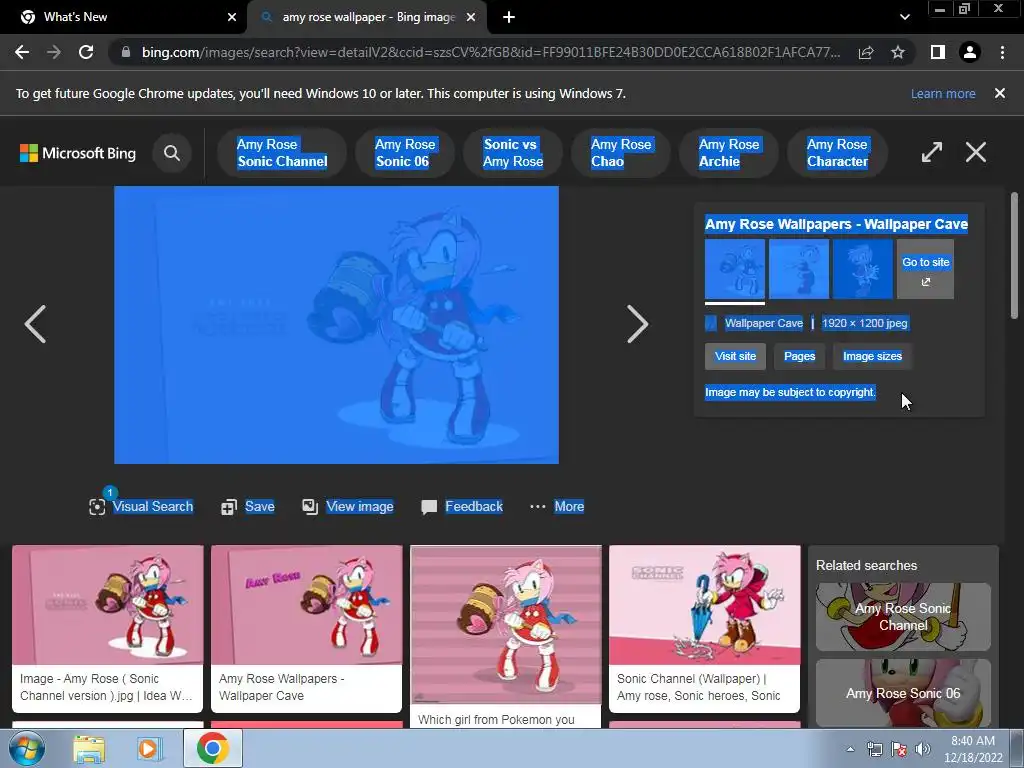The image size is (1024, 768).
Task: Launch Windows Media Player from taskbar
Action: tap(149, 748)
